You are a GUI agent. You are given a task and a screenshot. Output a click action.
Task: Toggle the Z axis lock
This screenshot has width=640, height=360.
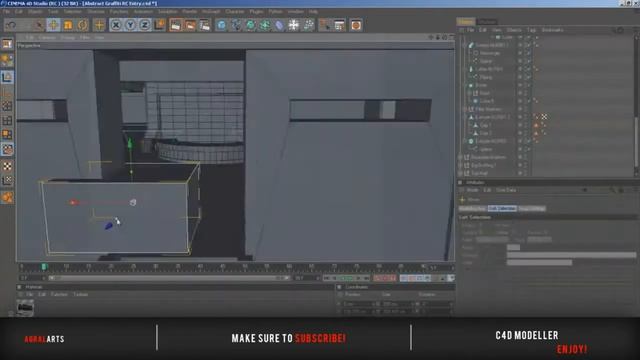pos(144,25)
